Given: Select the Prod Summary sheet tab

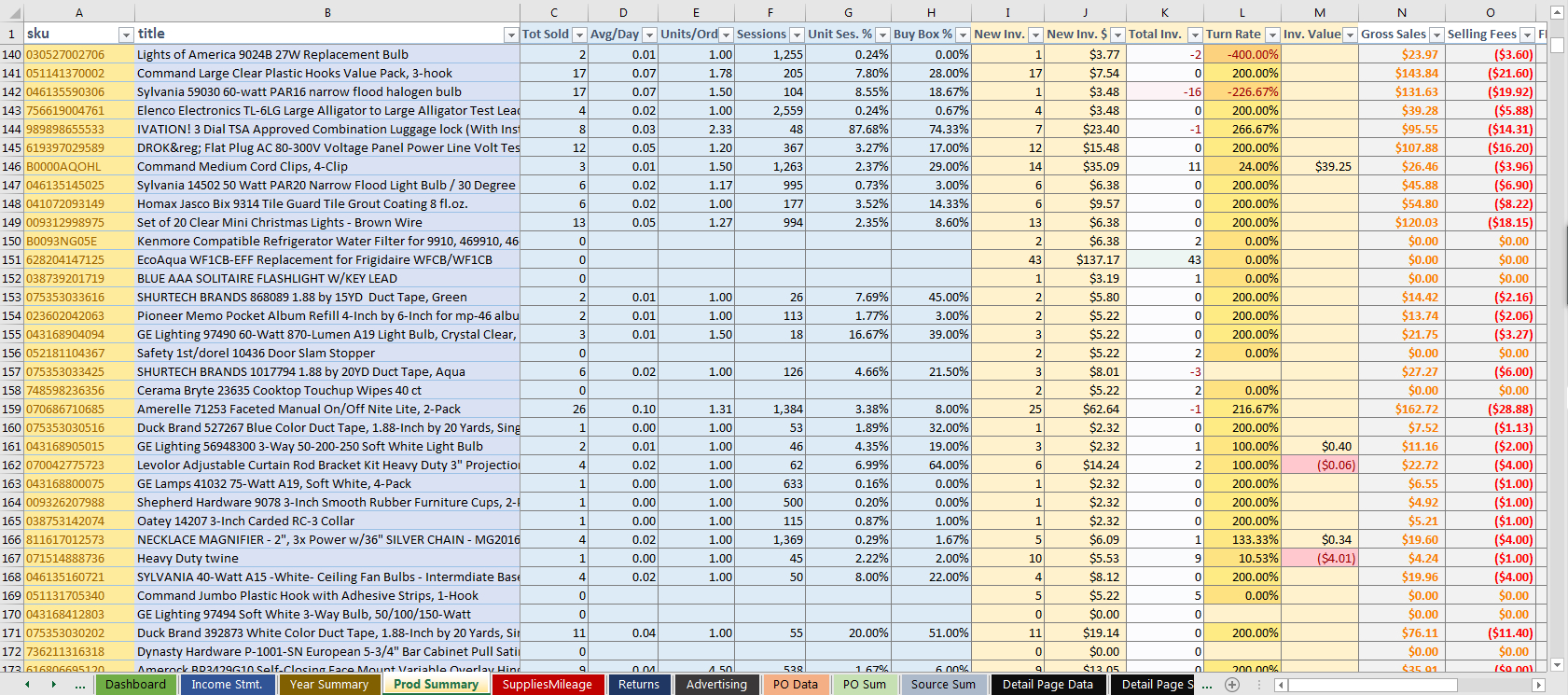Looking at the screenshot, I should (x=436, y=685).
